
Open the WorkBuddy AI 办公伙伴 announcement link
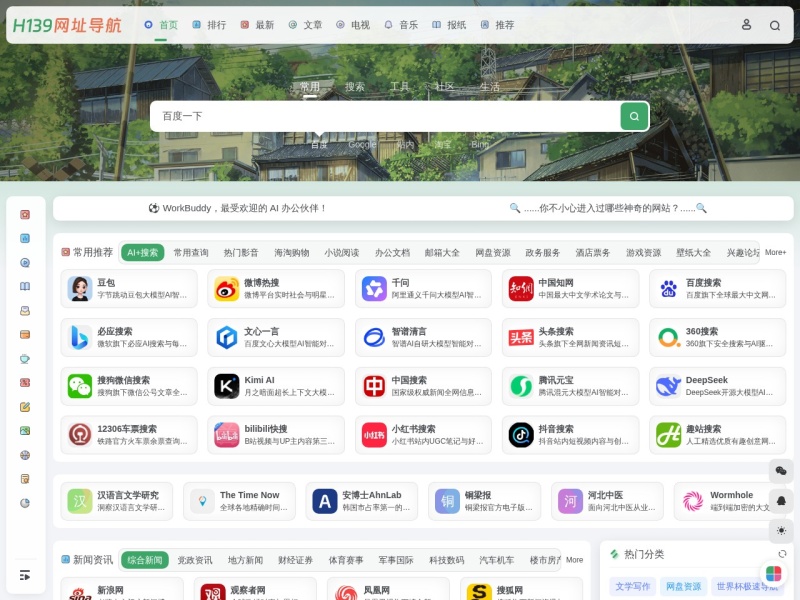tap(237, 208)
